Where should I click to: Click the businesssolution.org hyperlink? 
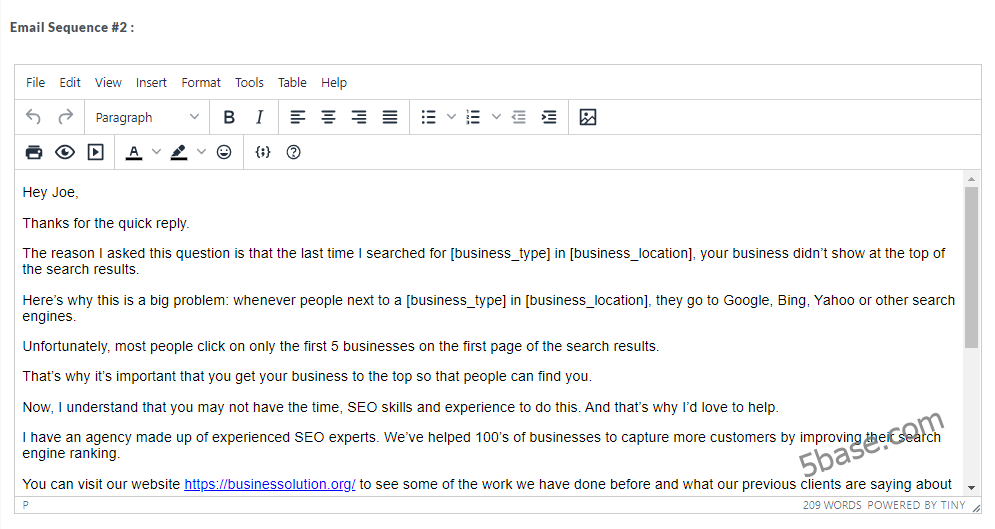click(270, 484)
